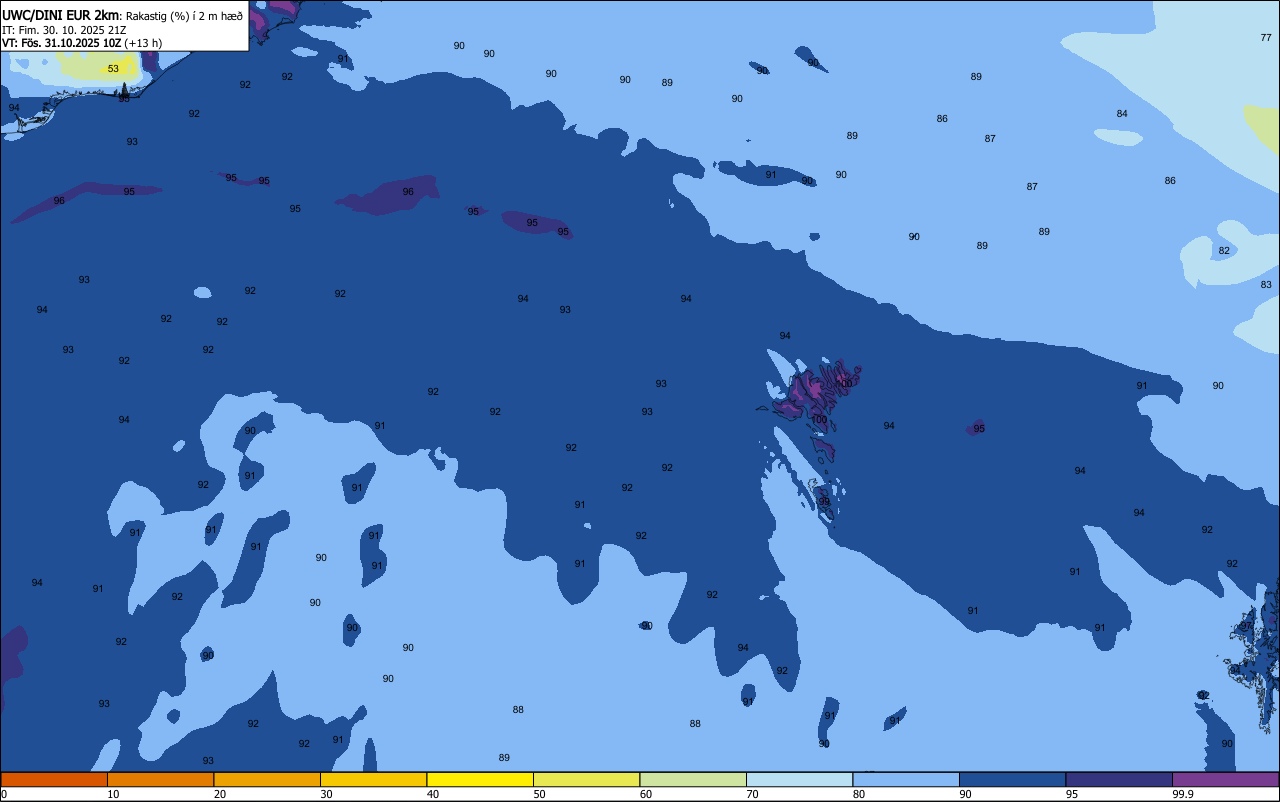Click the 83 value near right edge
Screen dimensions: 1280x802
(1266, 285)
